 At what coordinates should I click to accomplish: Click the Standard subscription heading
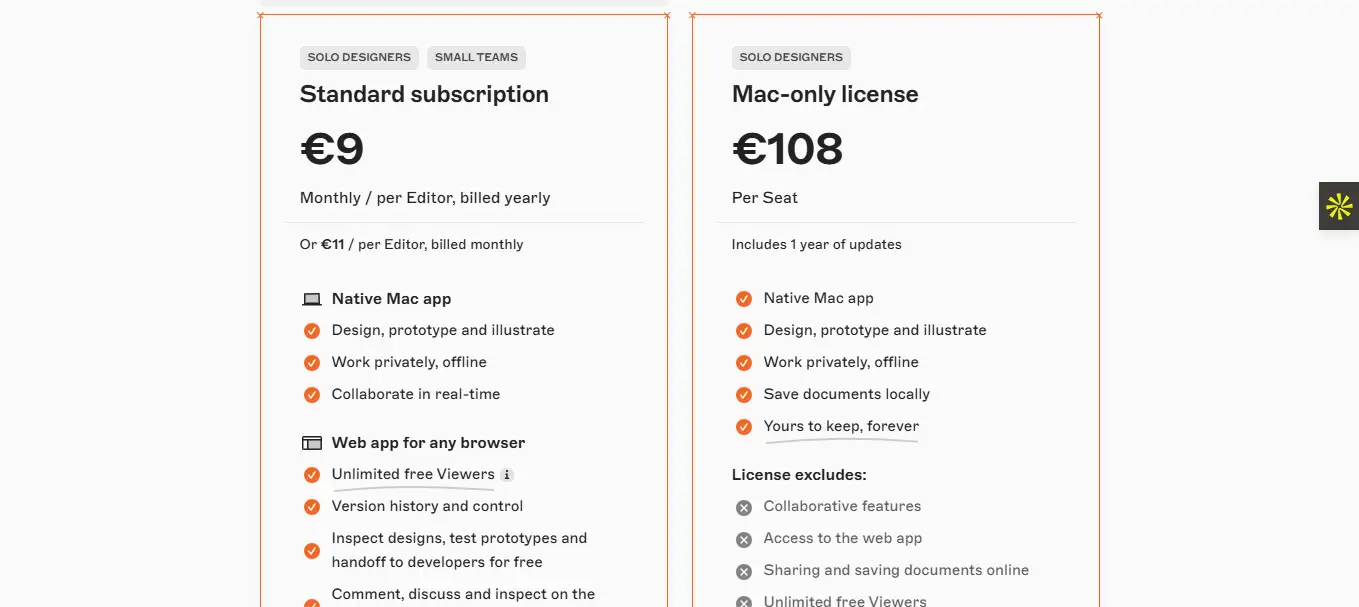tap(424, 94)
